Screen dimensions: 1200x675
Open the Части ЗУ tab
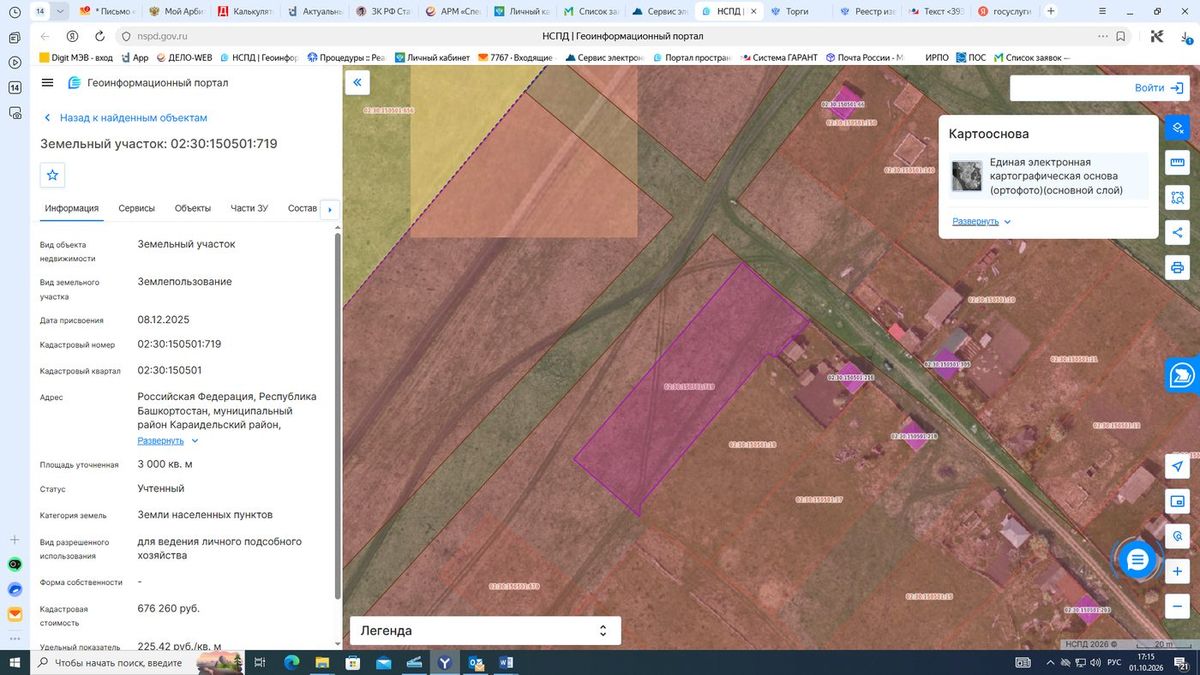coord(249,208)
